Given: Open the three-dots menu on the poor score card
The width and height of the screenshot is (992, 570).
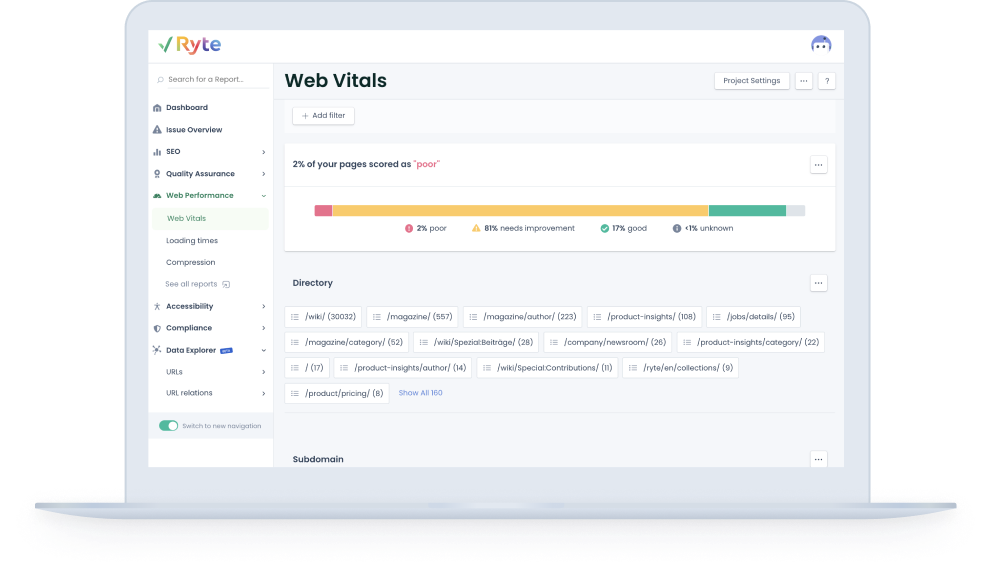Looking at the screenshot, I should 819,164.
